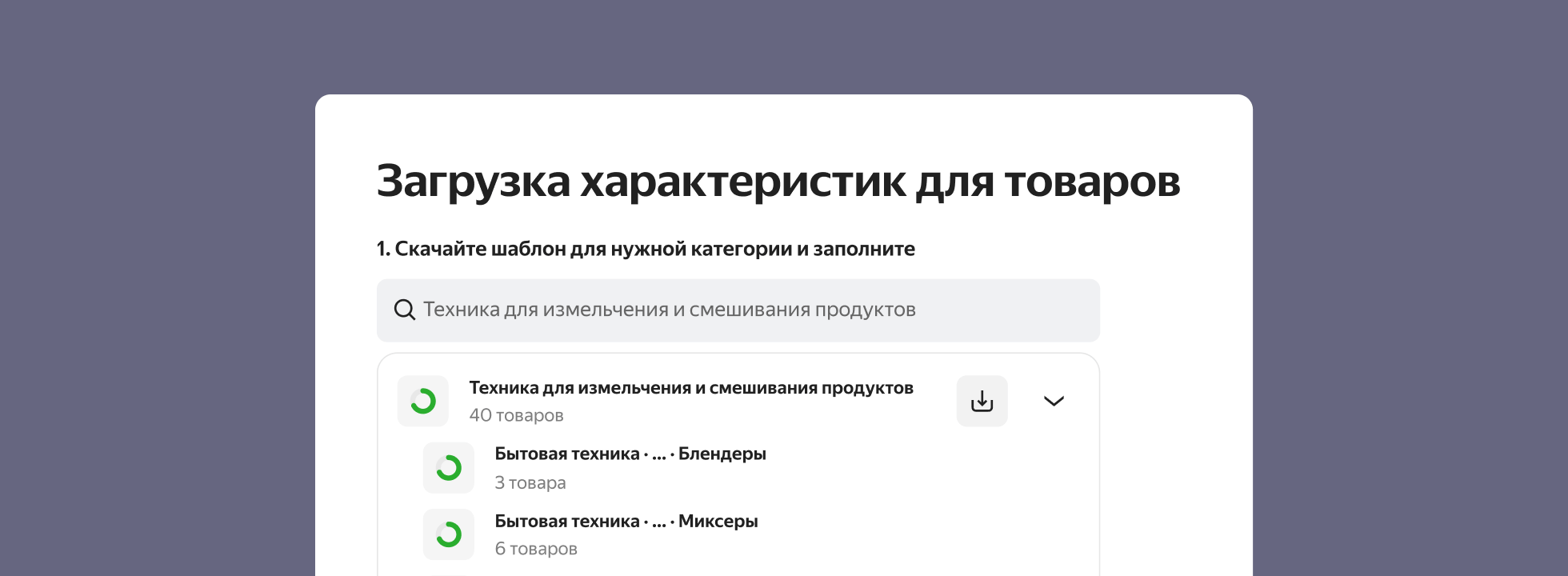Click the purple backdrop outside the dialog
Viewport: 1568px width, 576px height.
tap(160, 288)
